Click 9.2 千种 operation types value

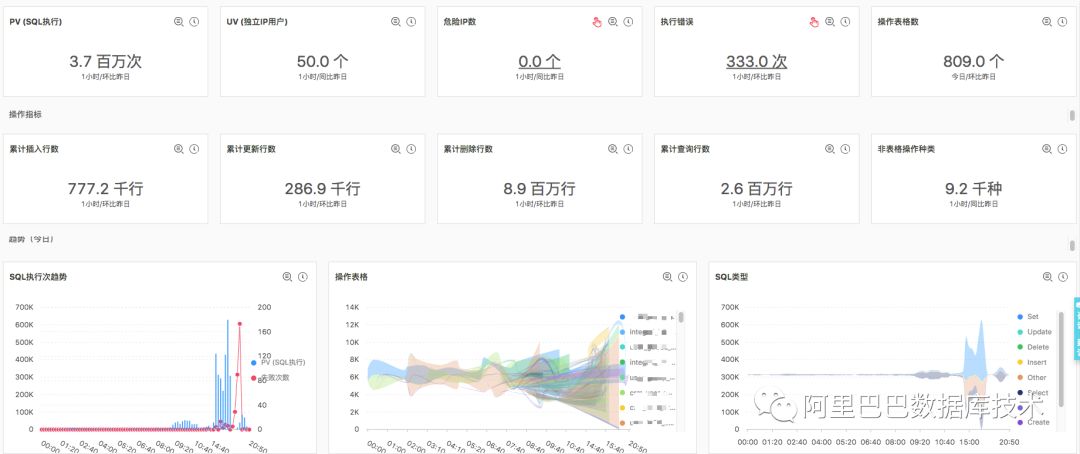973,188
